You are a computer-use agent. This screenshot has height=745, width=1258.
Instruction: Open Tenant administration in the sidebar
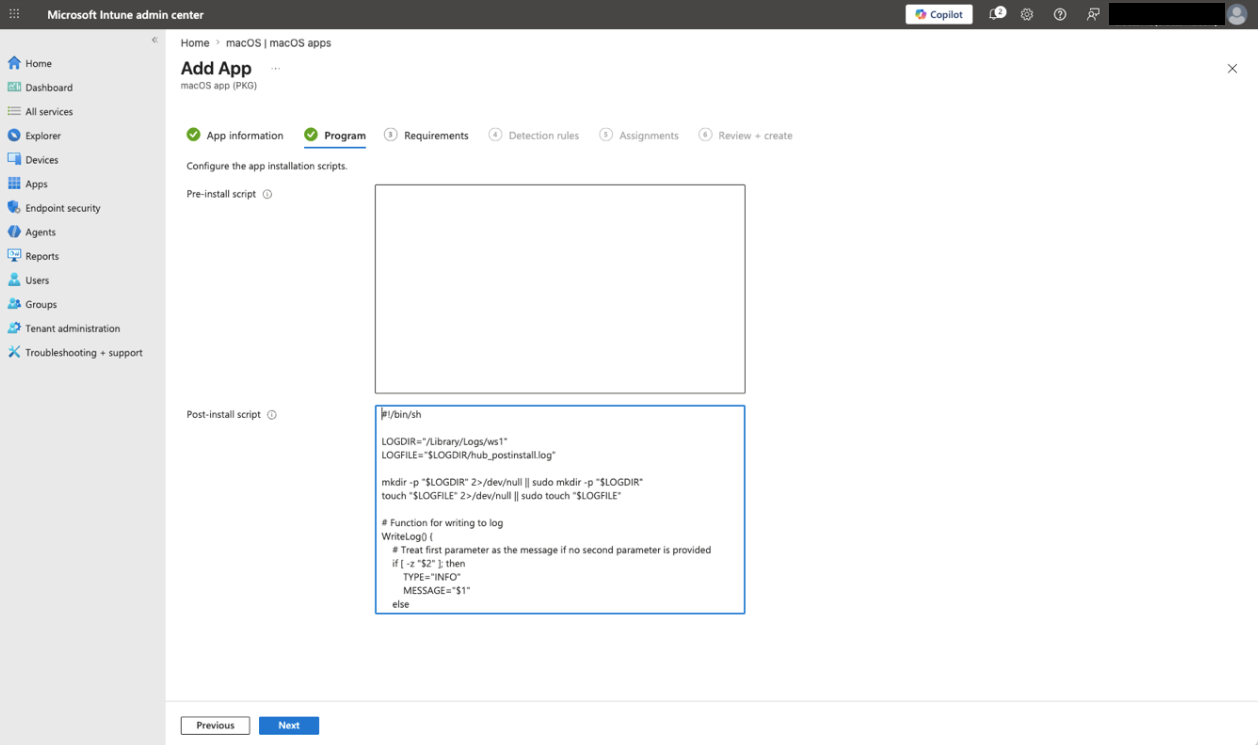pyautogui.click(x=73, y=328)
